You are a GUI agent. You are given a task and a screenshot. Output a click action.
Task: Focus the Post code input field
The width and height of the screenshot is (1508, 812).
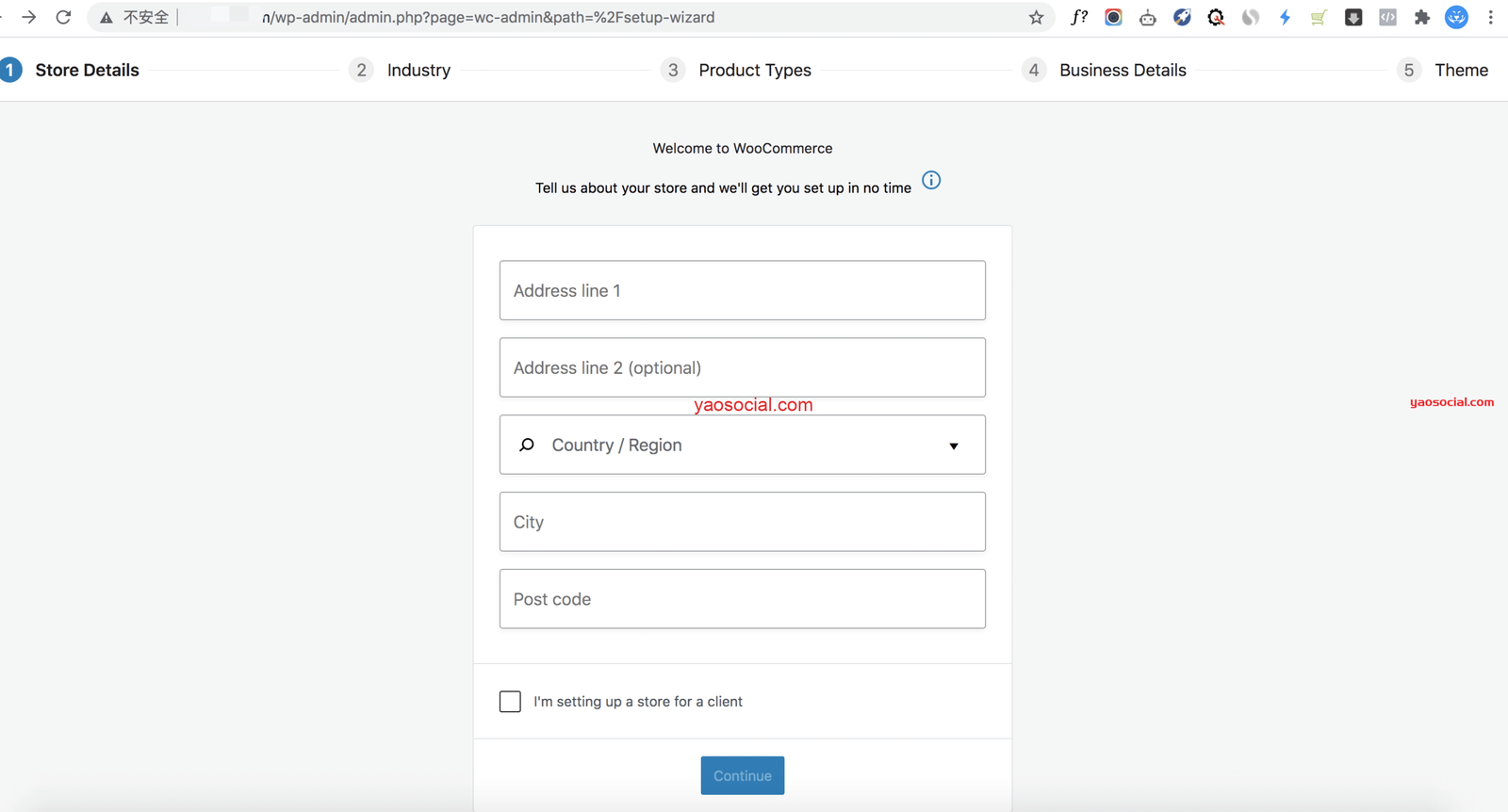tap(742, 598)
